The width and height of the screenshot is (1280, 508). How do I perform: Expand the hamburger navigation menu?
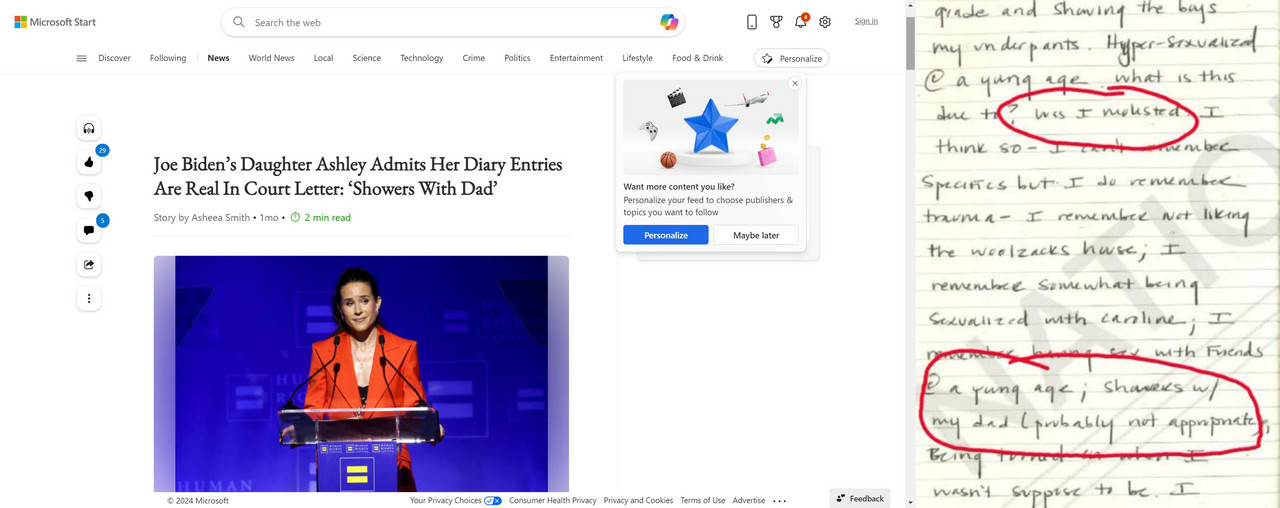tap(81, 58)
